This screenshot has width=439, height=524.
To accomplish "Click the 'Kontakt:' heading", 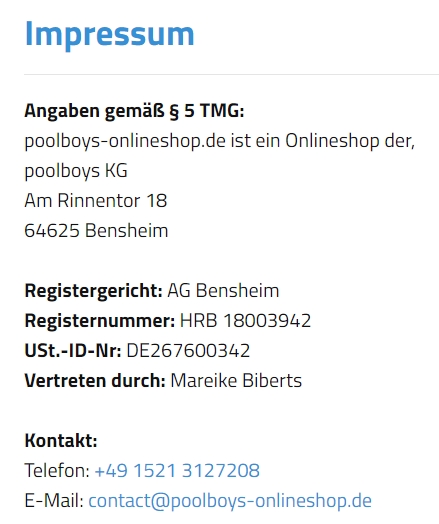I will point(61,440).
